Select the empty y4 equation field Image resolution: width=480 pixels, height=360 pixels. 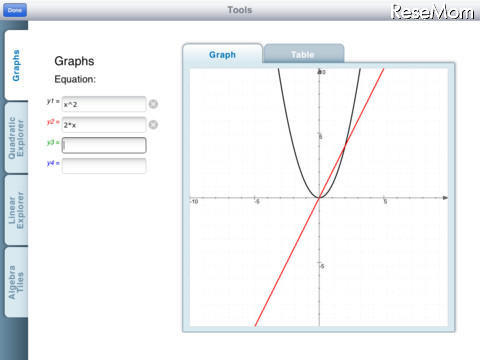click(x=104, y=166)
